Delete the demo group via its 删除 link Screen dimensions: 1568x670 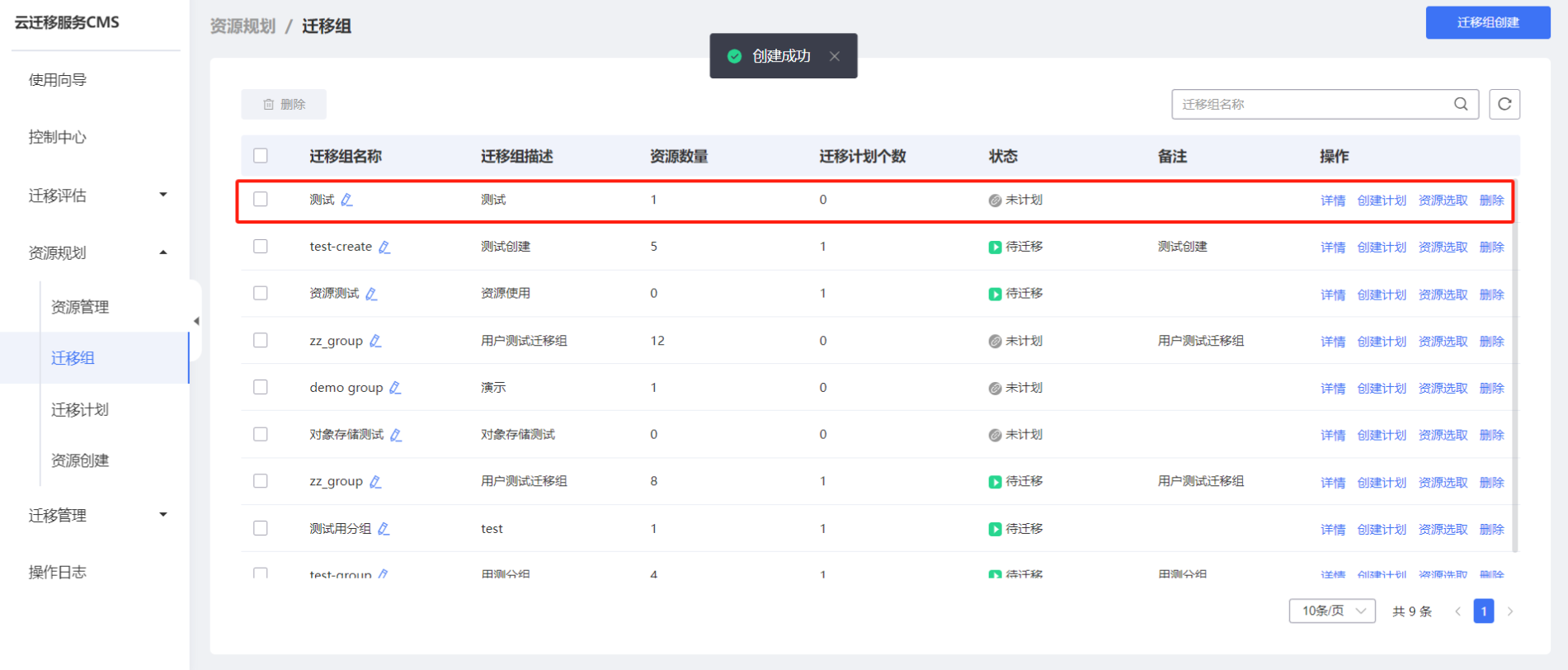[1491, 389]
